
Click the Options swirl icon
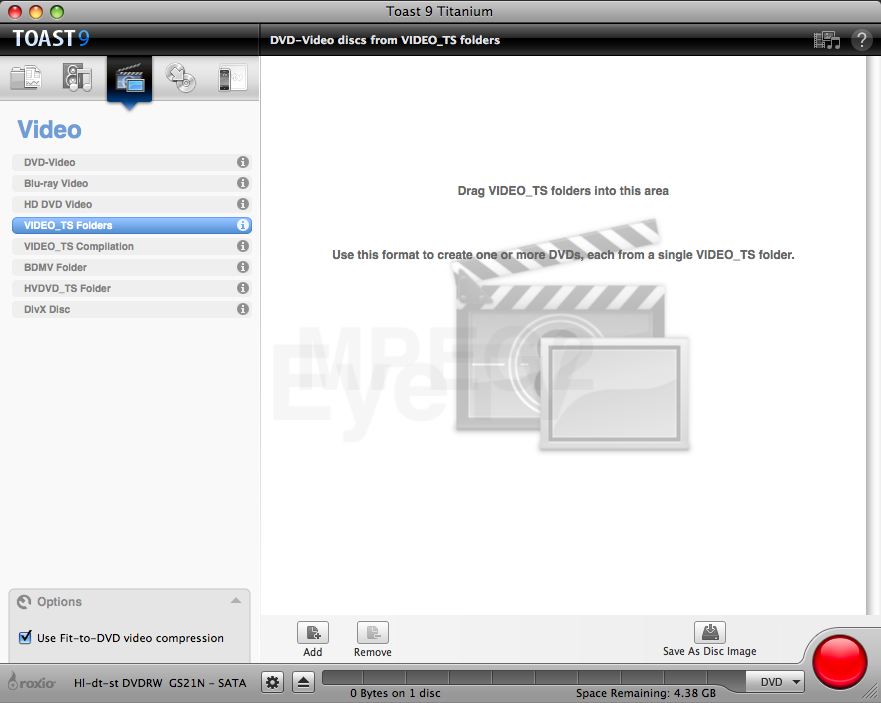click(24, 602)
